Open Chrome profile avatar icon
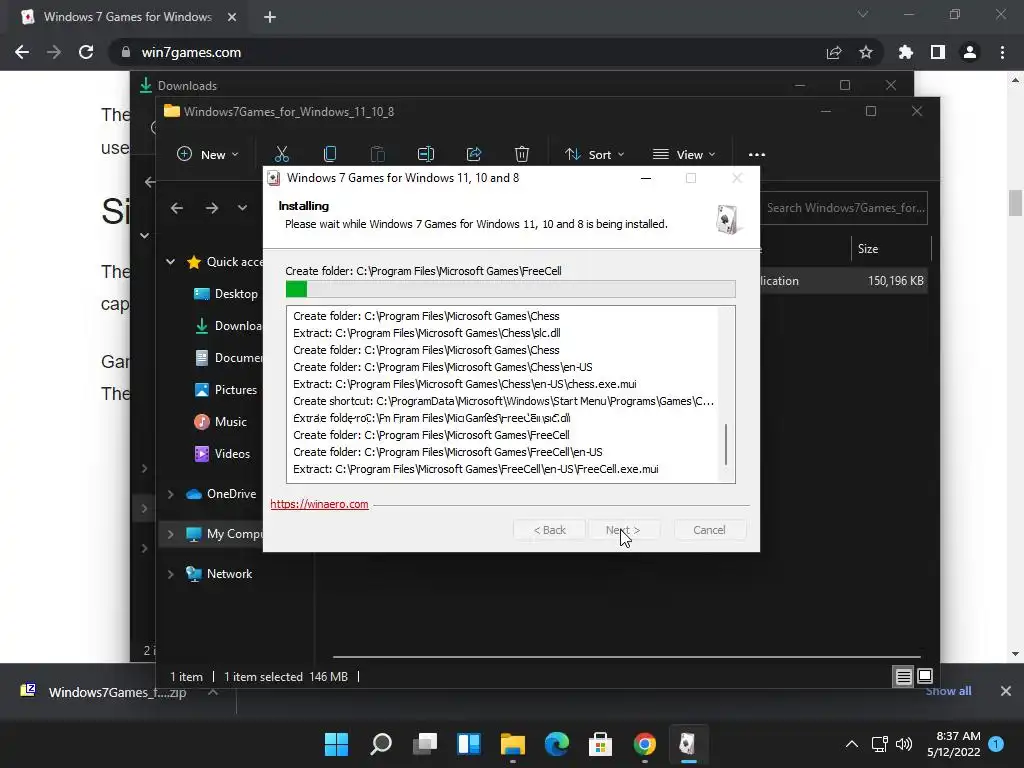The width and height of the screenshot is (1024, 768). coord(970,52)
